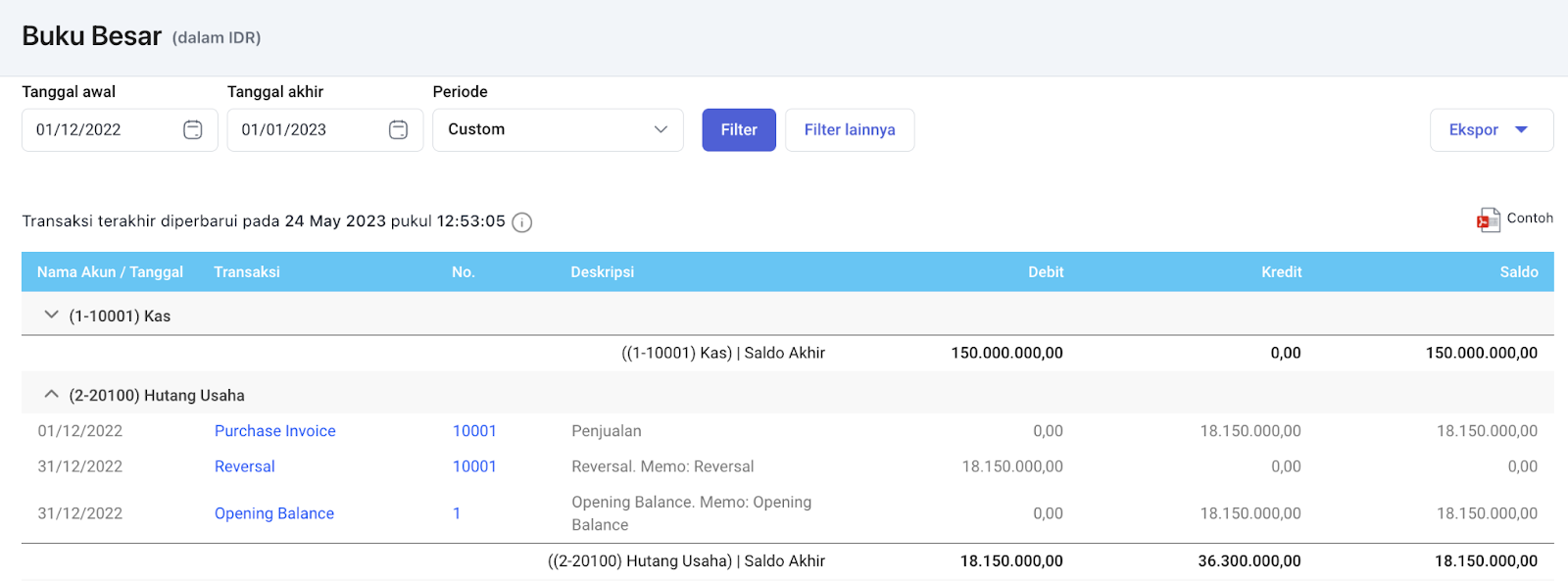Open the Ekspor dropdown menu

coord(1491,129)
